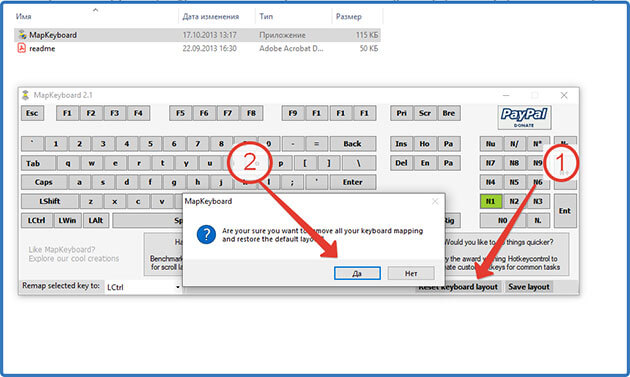Image resolution: width=630 pixels, height=377 pixels.
Task: Cancel the reset by clicking Нет
Action: point(411,273)
